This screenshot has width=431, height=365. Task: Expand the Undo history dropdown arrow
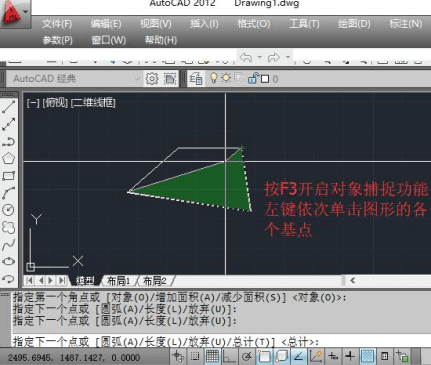point(260,57)
